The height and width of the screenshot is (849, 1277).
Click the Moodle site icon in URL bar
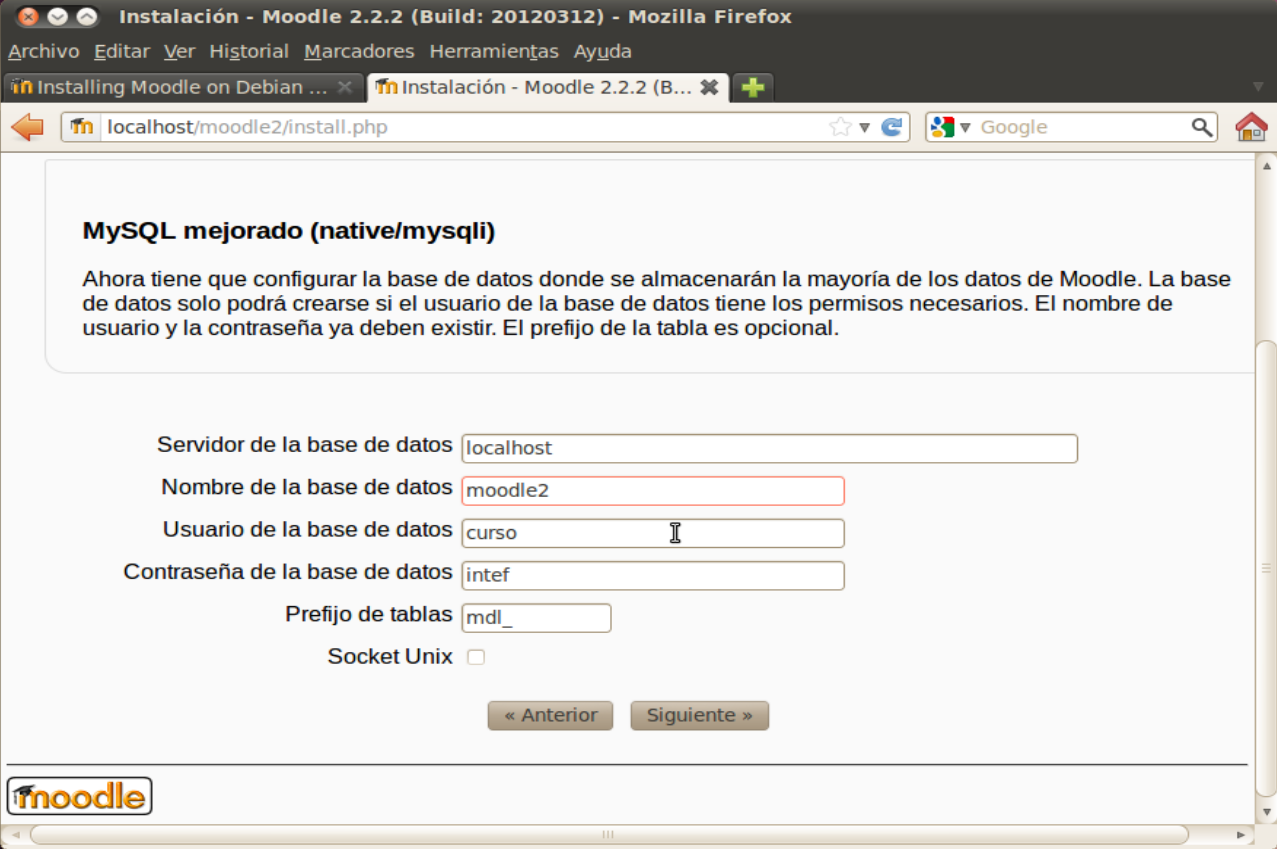(x=82, y=127)
